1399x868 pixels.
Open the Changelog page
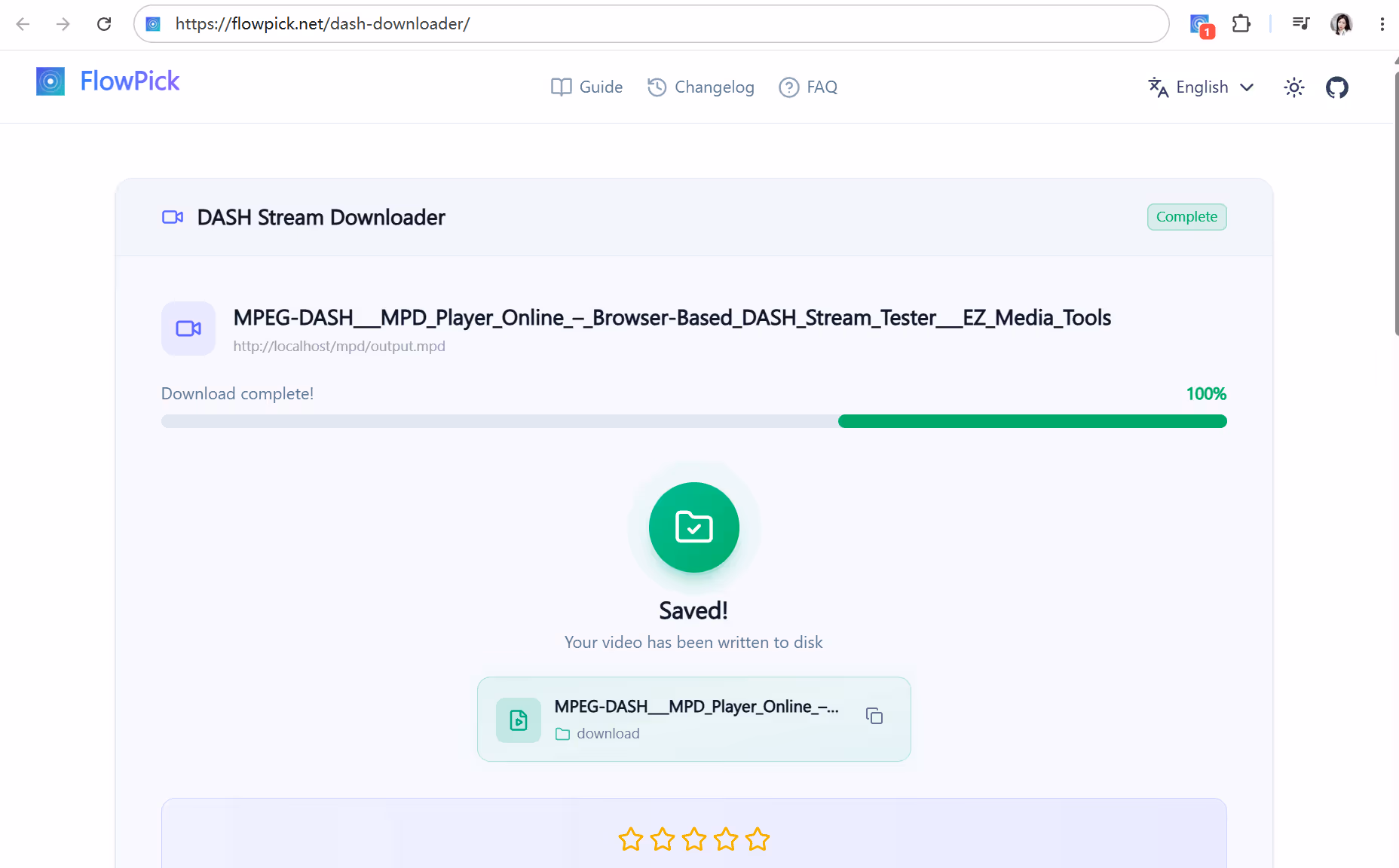pyautogui.click(x=701, y=87)
